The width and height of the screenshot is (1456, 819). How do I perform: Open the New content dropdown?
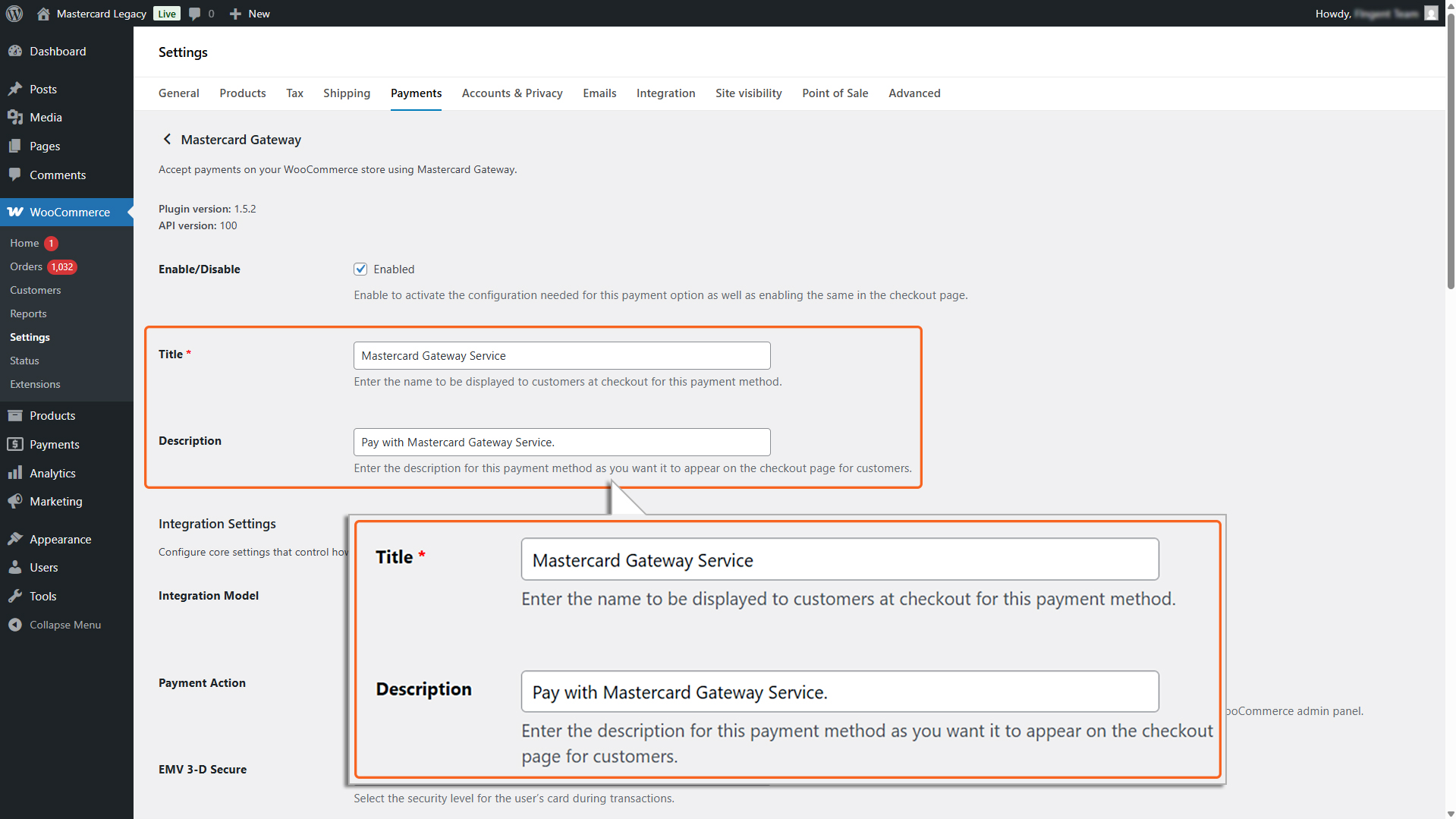[x=250, y=14]
